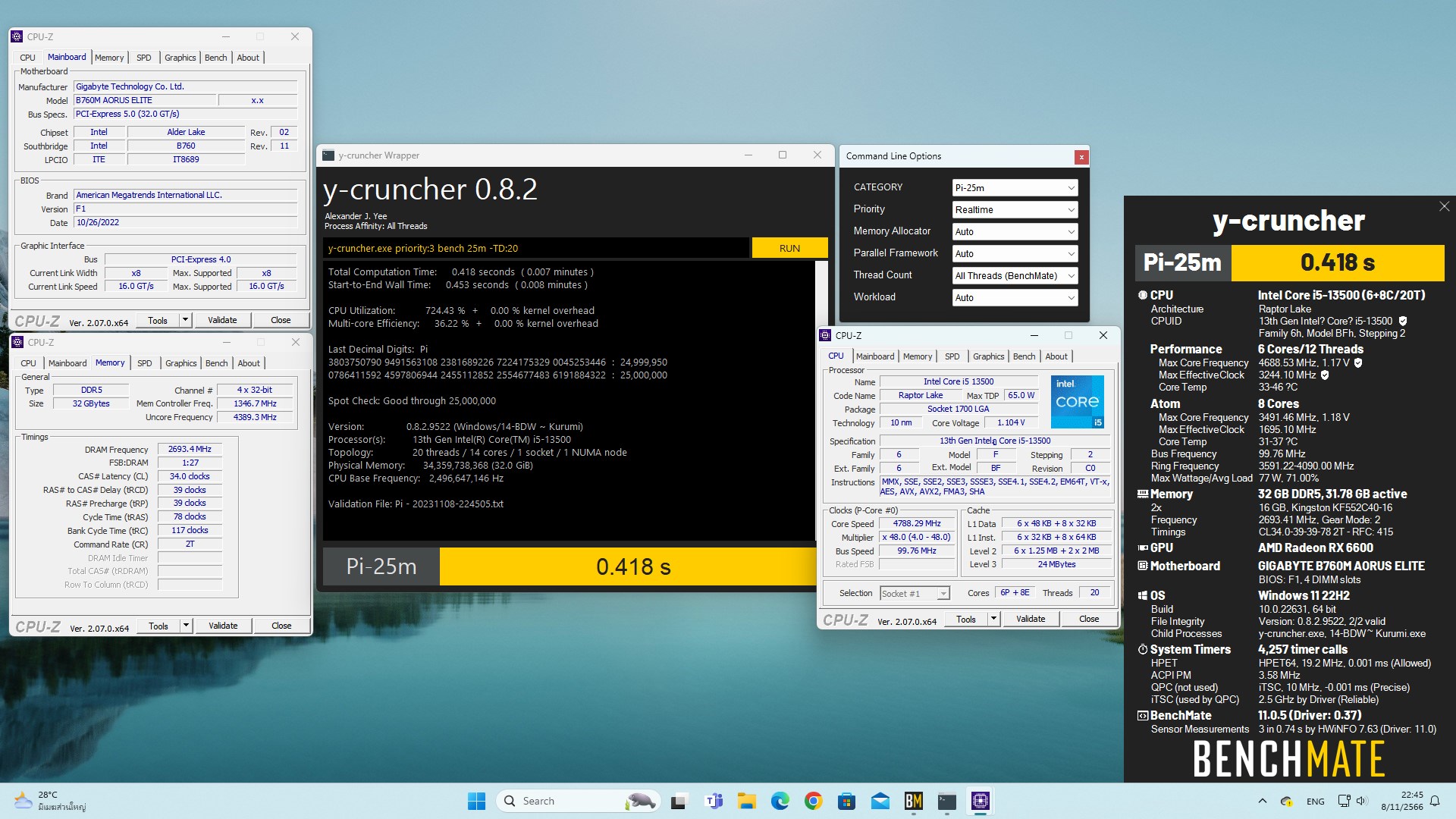The image size is (1456, 819).
Task: Click the taskbar Search box
Action: (578, 801)
